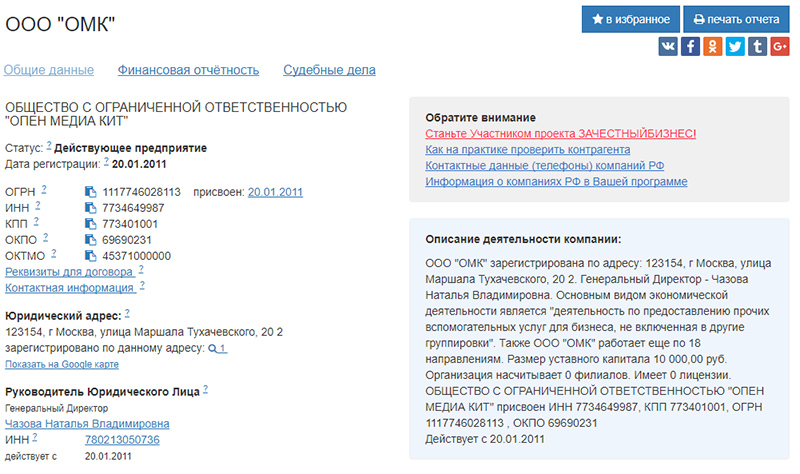Click the печать отчета button

click(737, 19)
